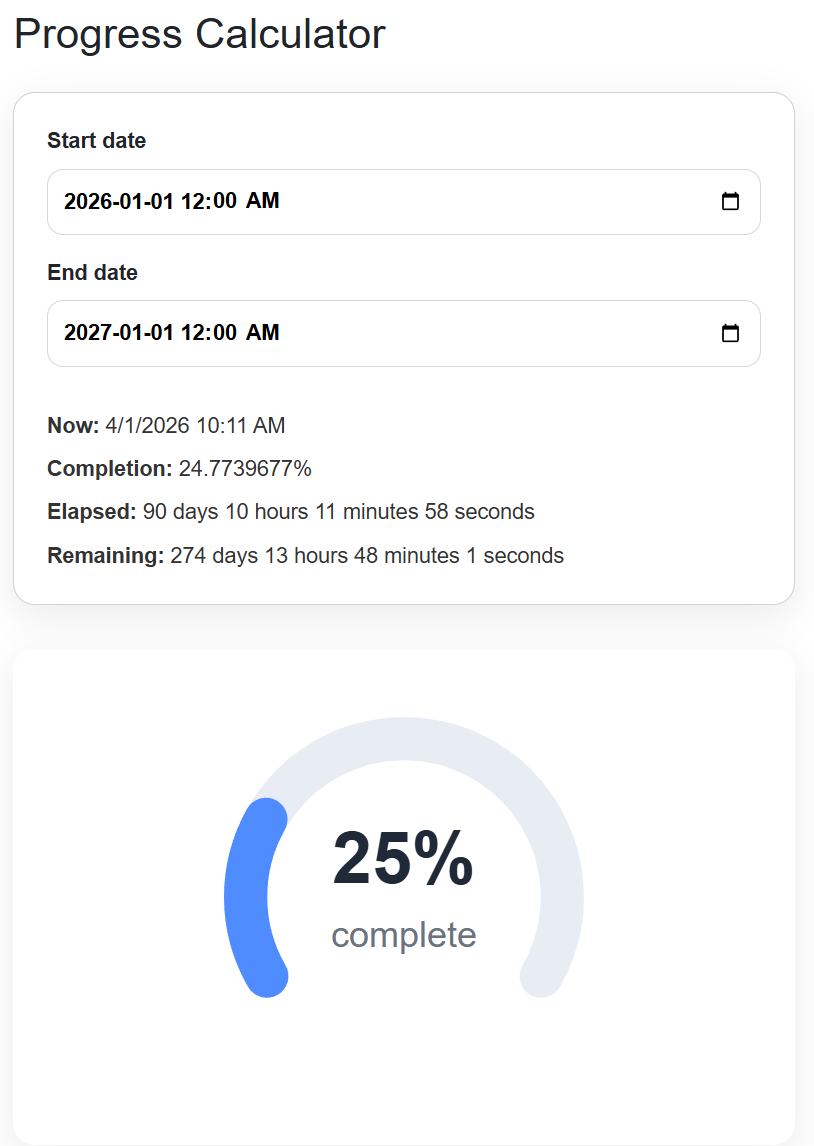814x1146 pixels.
Task: Click the "End date" label
Action: (92, 273)
